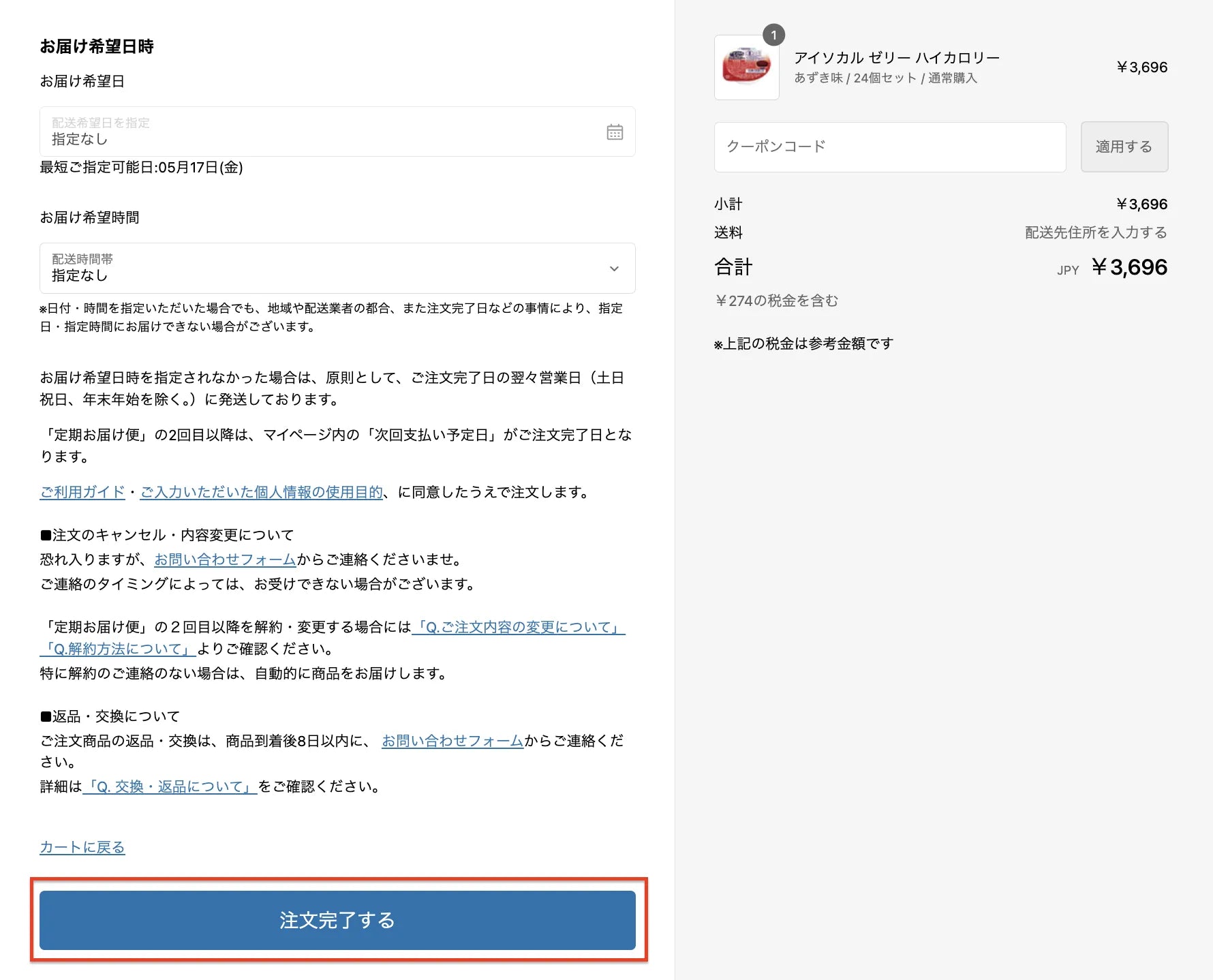Open 「Q.ご注文内容の変更について」 link

pos(519,627)
